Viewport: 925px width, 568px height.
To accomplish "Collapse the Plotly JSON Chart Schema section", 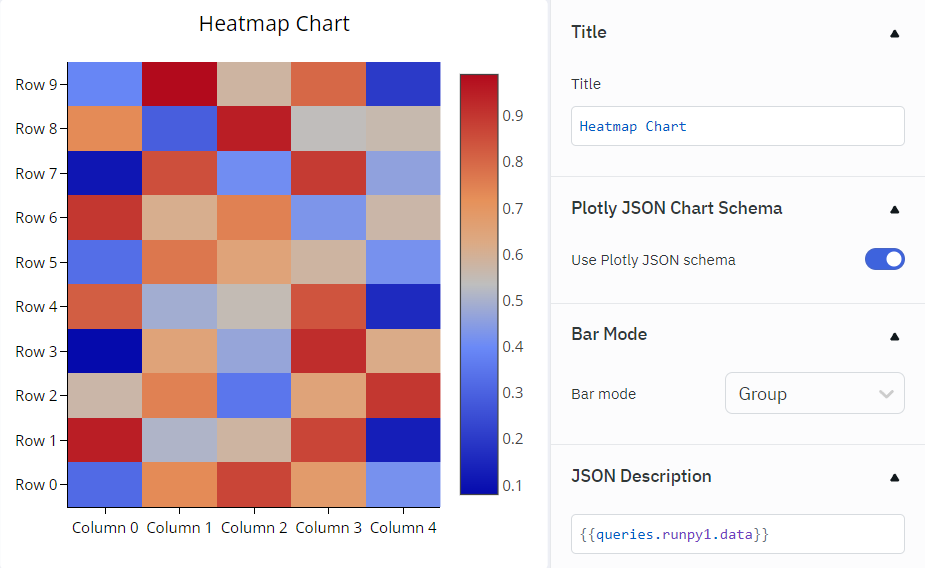I will click(x=894, y=209).
